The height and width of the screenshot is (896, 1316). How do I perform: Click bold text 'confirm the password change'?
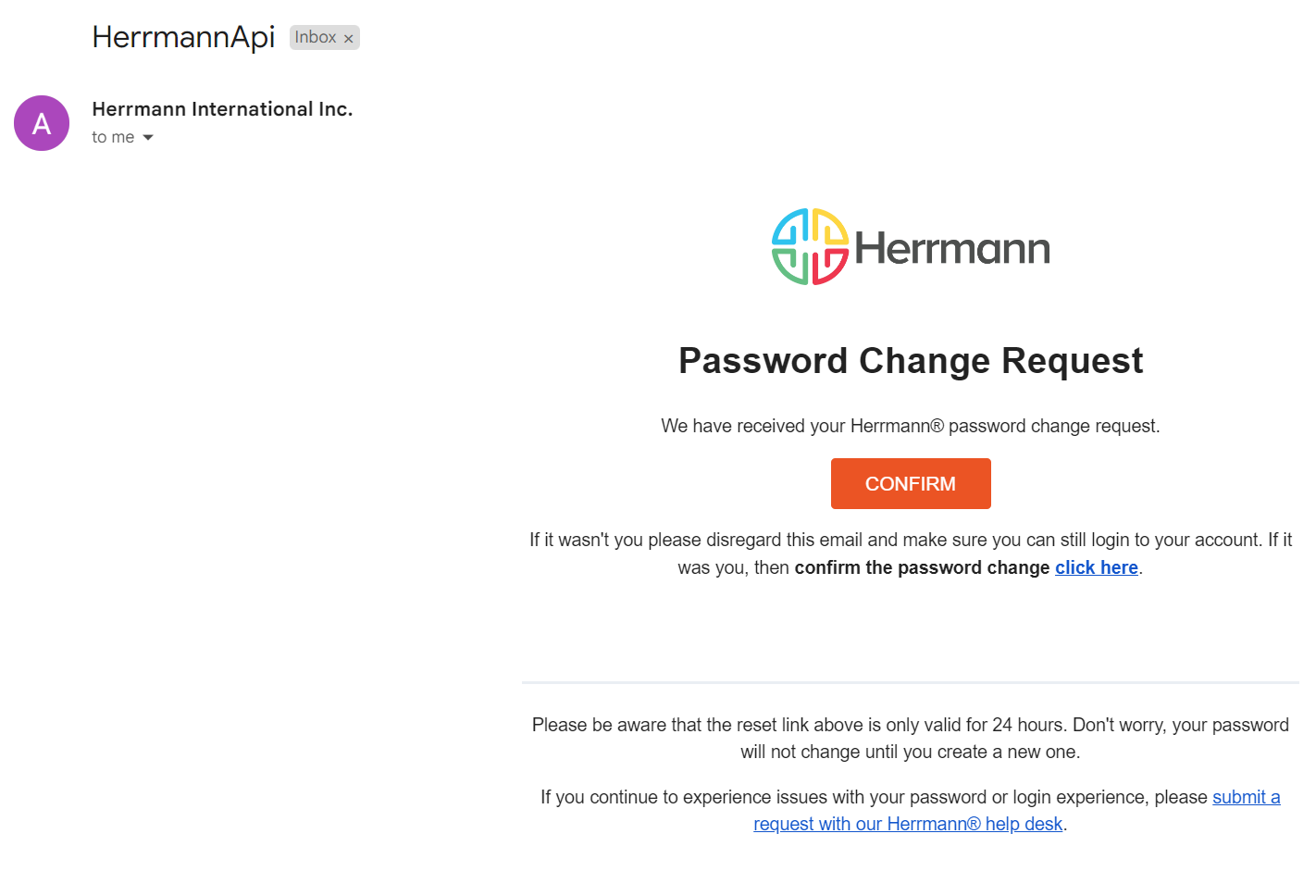[x=922, y=567]
